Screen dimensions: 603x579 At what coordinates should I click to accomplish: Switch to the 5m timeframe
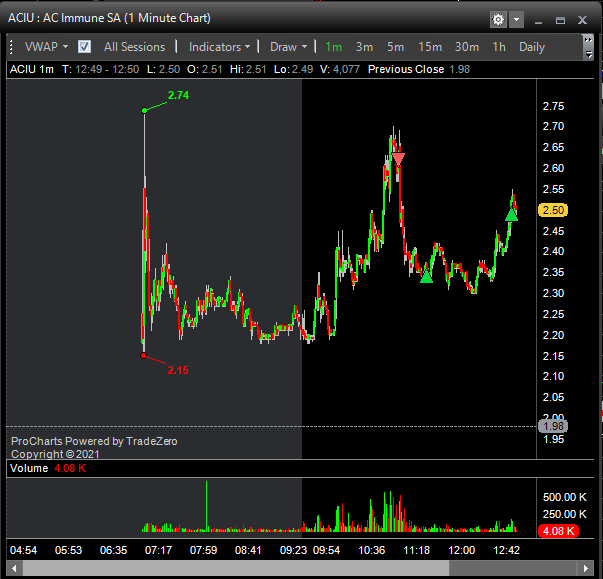click(x=395, y=47)
